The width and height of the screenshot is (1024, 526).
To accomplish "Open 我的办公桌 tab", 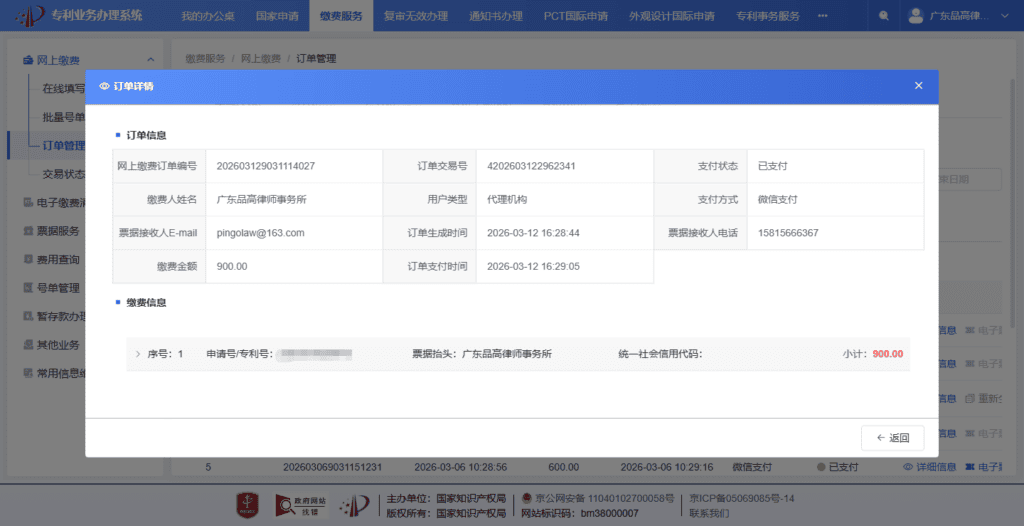I will coord(208,16).
